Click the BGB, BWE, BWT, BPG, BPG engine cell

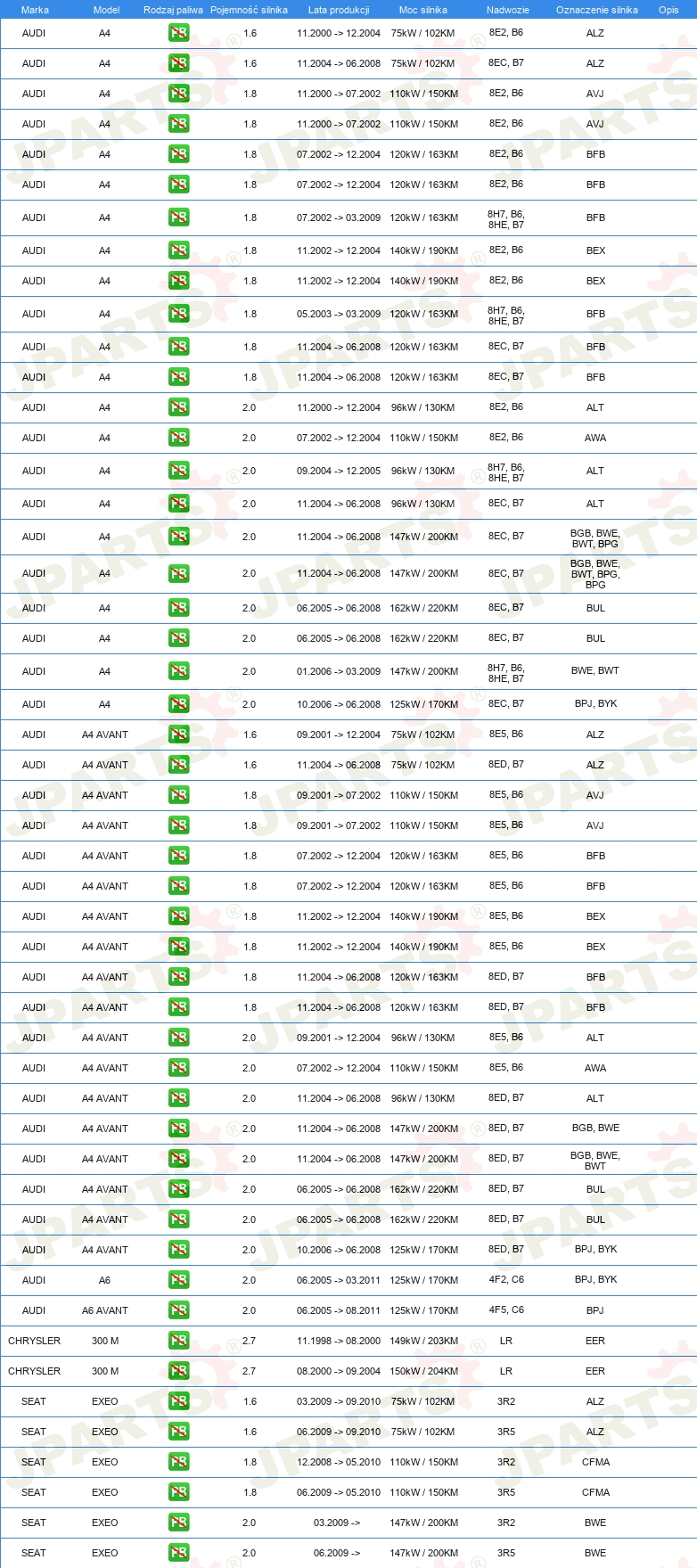tap(595, 574)
